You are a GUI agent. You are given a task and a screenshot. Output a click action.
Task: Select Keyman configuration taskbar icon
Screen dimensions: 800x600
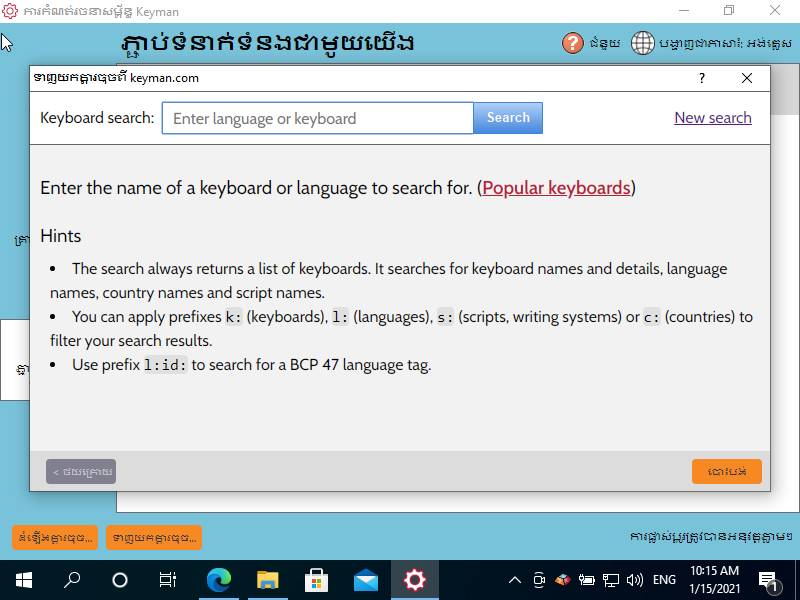pos(414,580)
